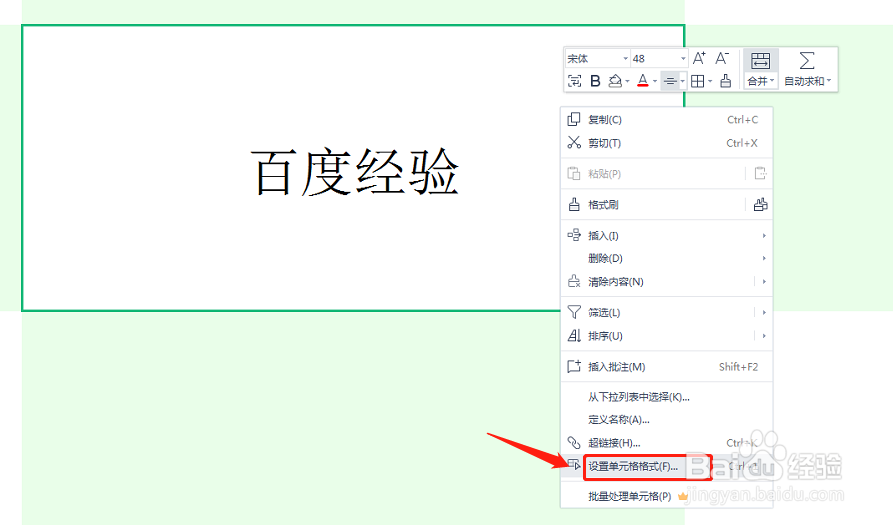Apply the red font color A icon
The height and width of the screenshot is (525, 893).
point(642,81)
